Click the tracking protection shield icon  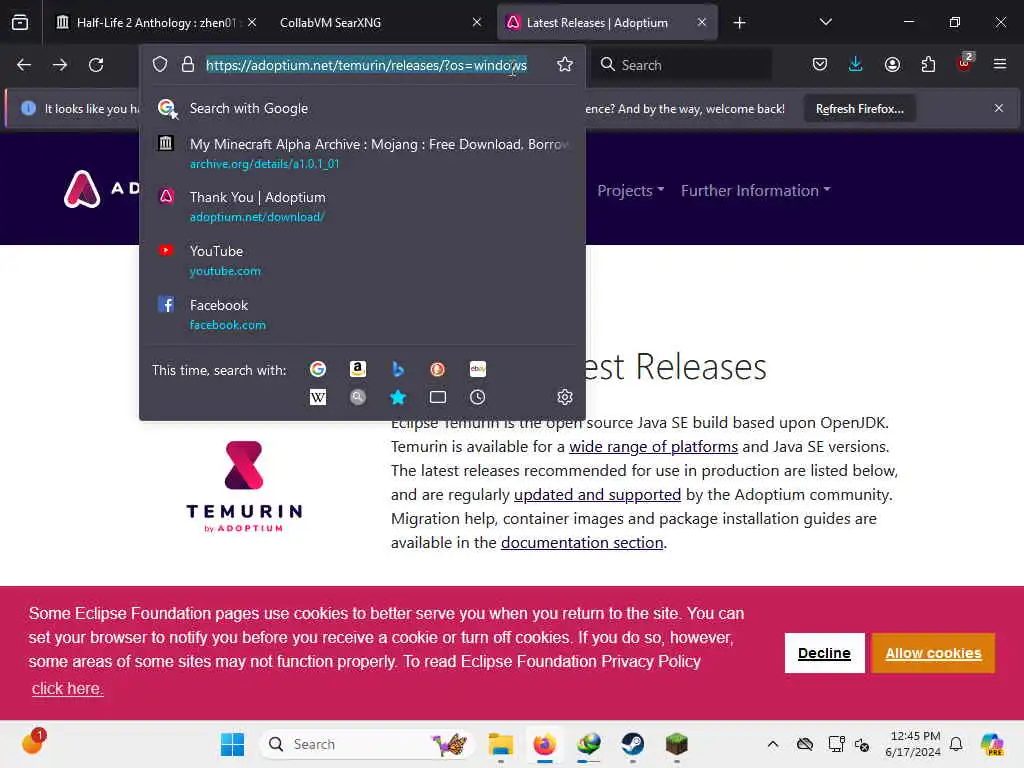tap(160, 65)
